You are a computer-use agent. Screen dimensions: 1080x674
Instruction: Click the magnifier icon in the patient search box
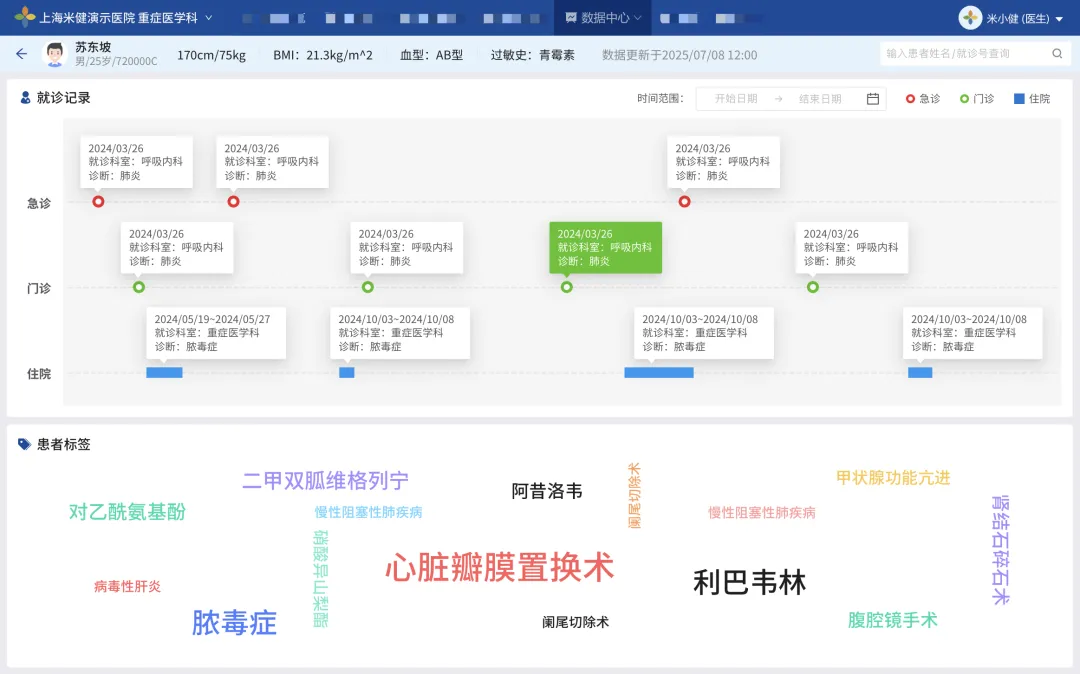tap(1057, 54)
